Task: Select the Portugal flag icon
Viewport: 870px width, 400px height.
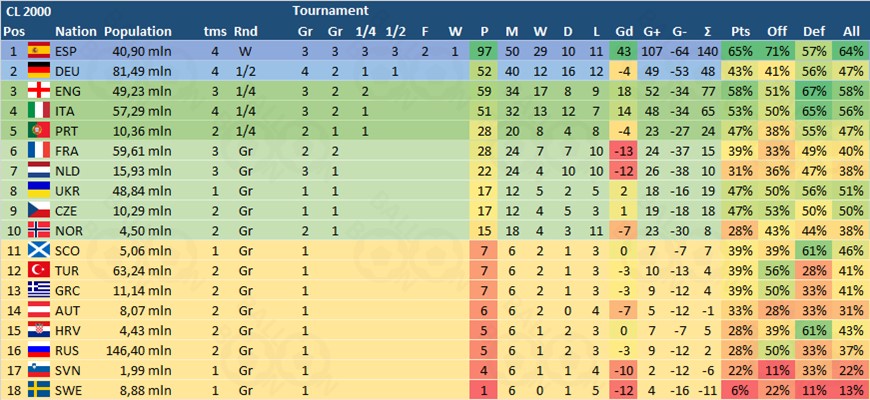Action: tap(39, 131)
